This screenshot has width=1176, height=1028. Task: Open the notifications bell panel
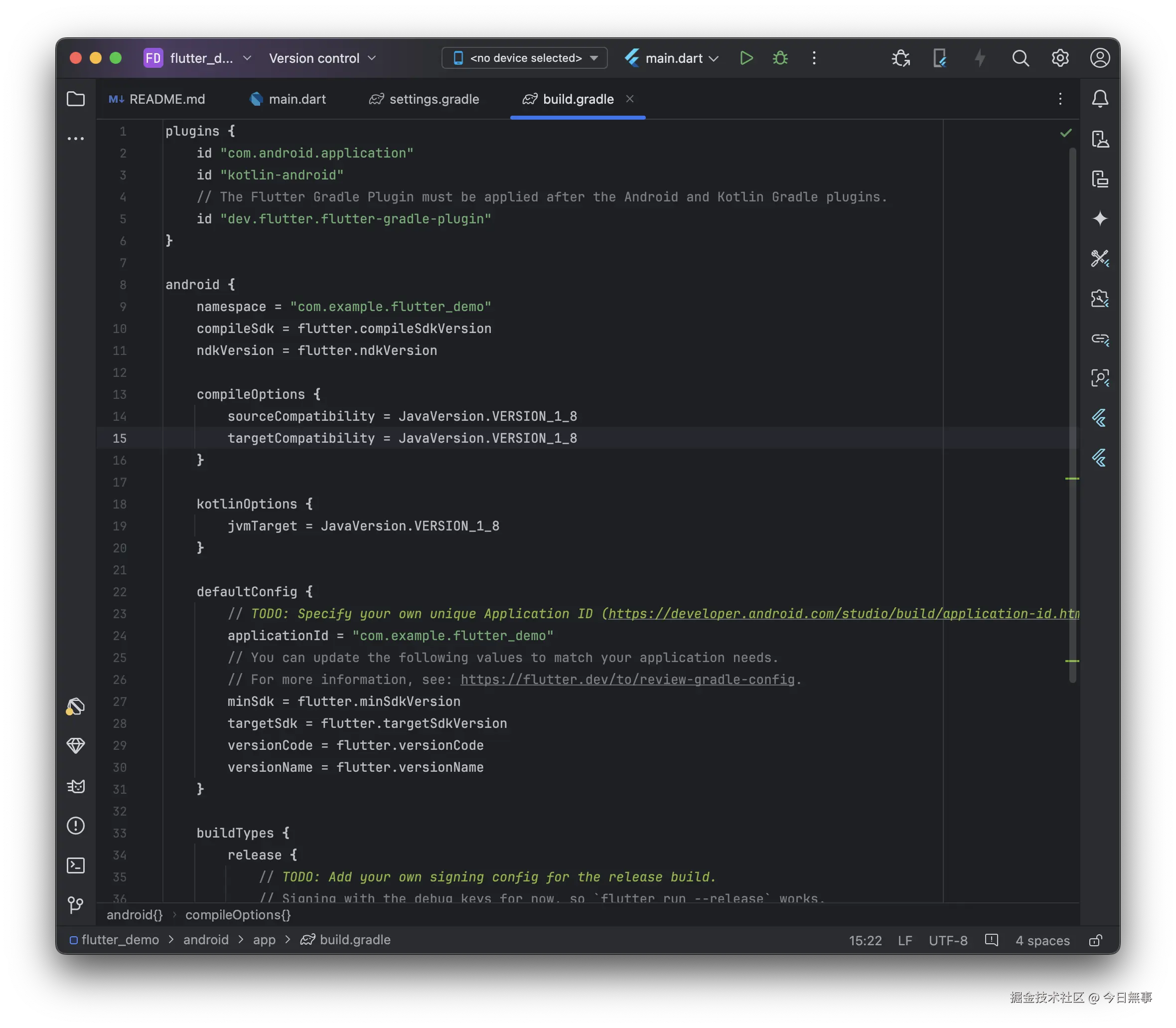coord(1099,99)
